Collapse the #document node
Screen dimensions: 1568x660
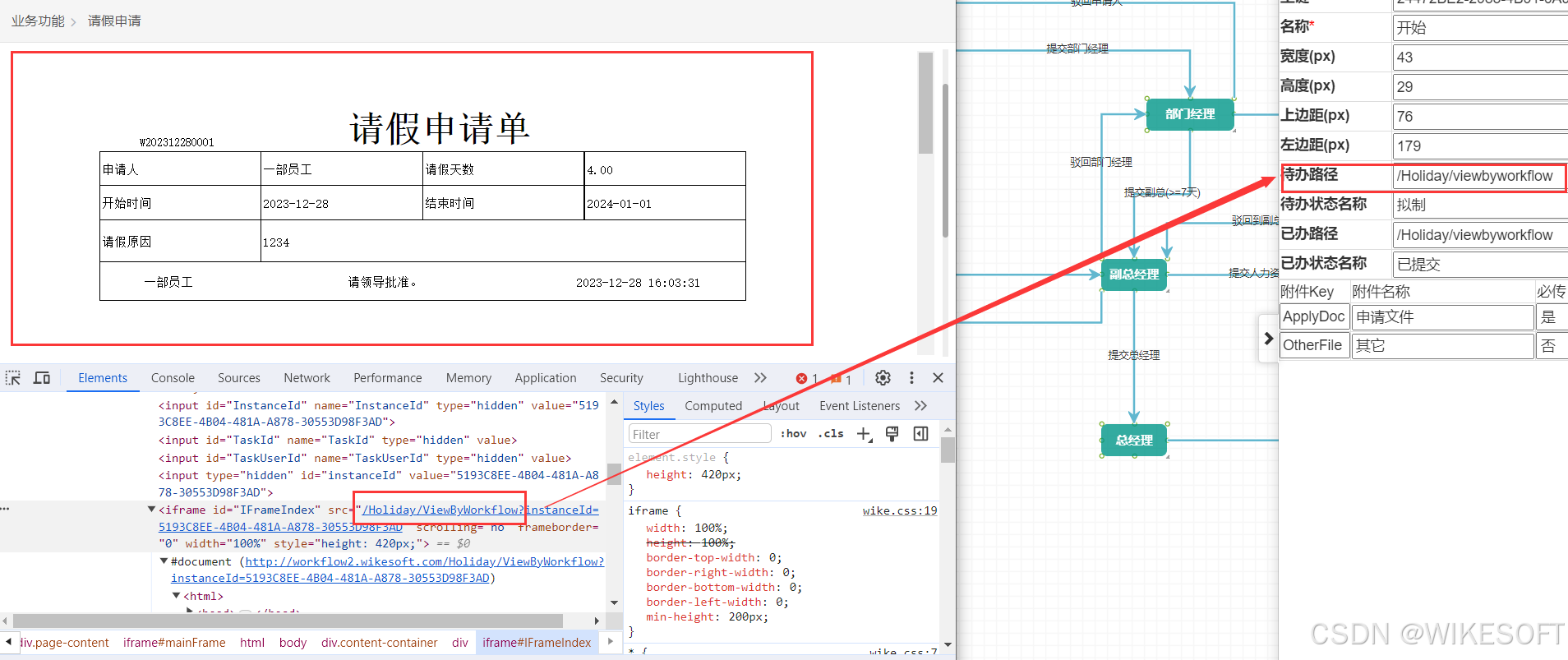(x=164, y=561)
